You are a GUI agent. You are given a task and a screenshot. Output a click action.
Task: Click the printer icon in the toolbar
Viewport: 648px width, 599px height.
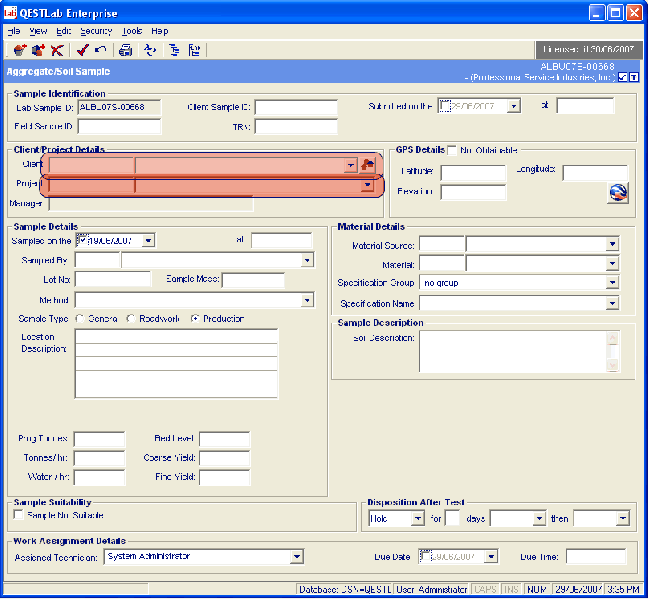(125, 50)
